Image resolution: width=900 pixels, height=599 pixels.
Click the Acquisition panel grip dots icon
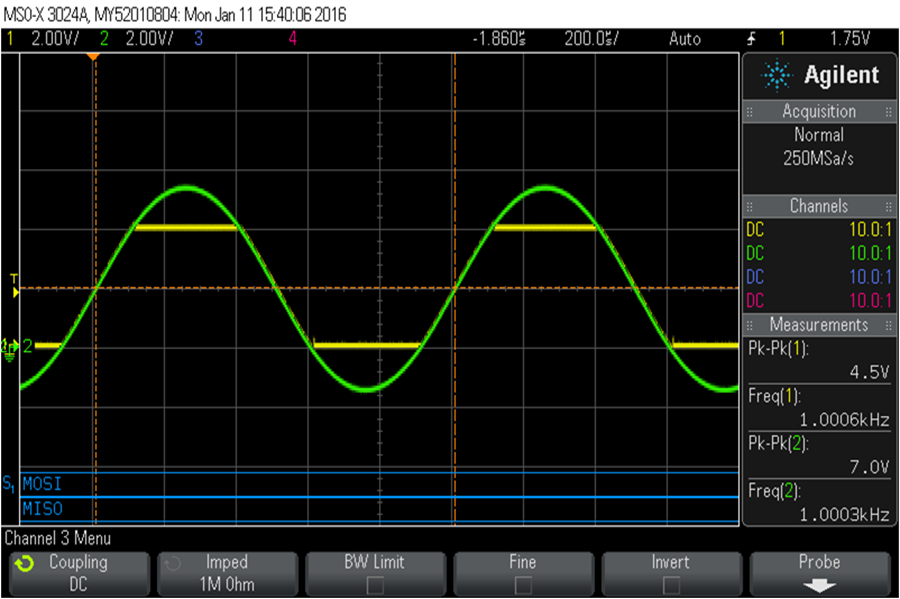click(x=749, y=112)
